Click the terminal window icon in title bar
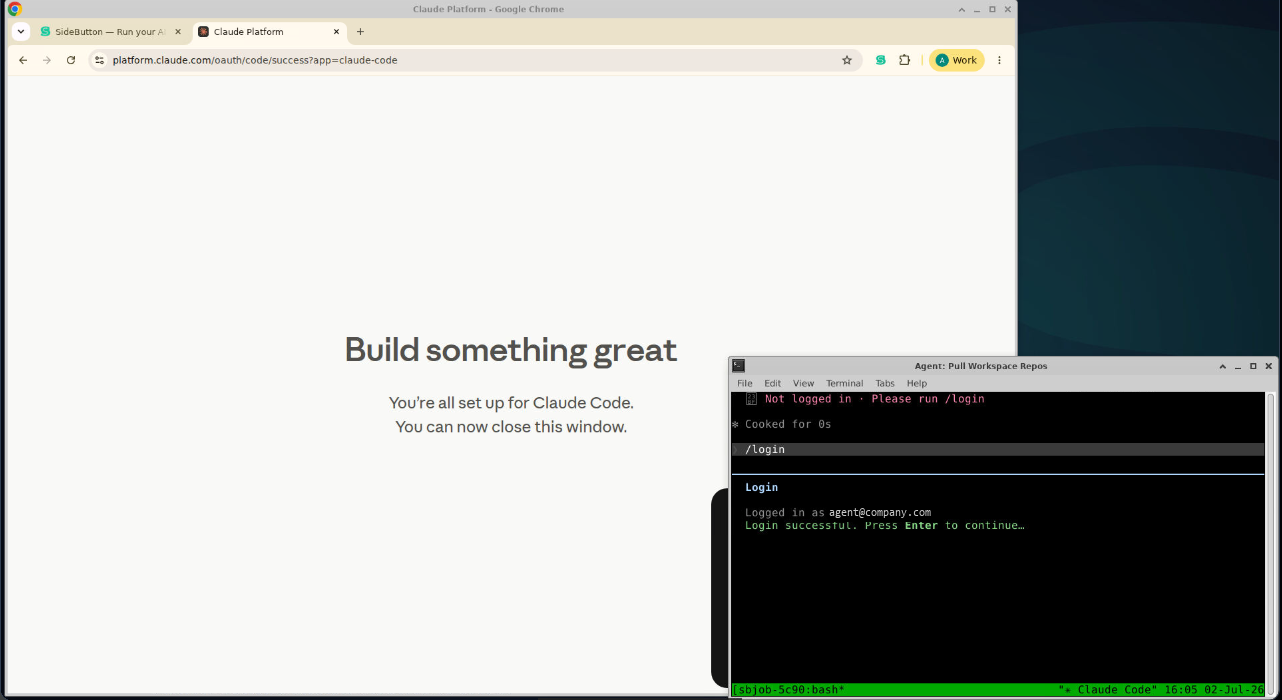1282x700 pixels. pos(738,366)
